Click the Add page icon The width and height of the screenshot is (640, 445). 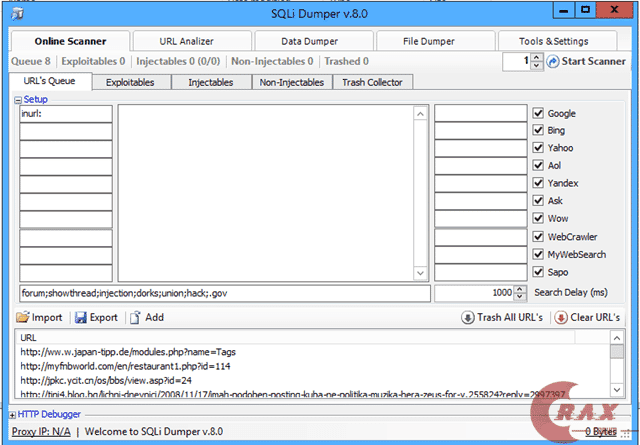[135, 318]
